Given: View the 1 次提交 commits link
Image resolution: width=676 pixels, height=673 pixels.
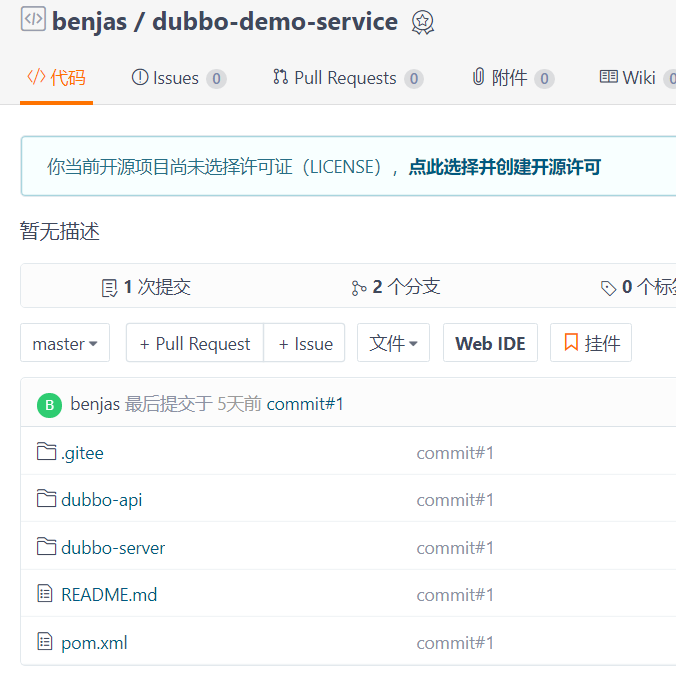Looking at the screenshot, I should [x=146, y=287].
